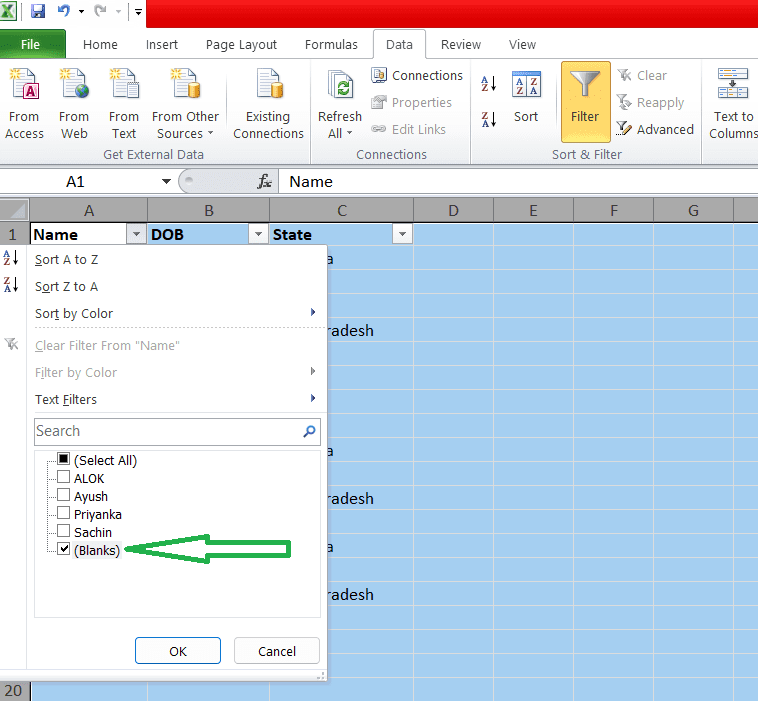758x701 pixels.
Task: Tick the Priyanka checkbox
Action: click(64, 514)
